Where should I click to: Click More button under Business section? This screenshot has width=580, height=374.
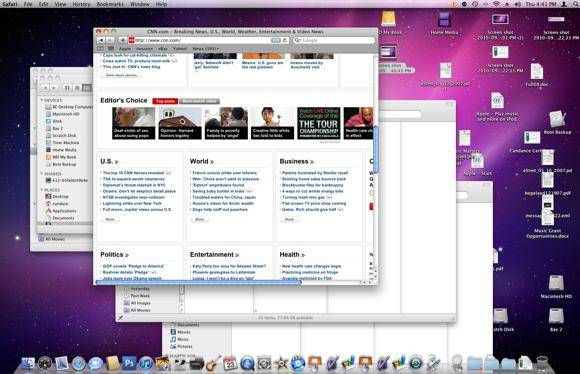pos(289,219)
